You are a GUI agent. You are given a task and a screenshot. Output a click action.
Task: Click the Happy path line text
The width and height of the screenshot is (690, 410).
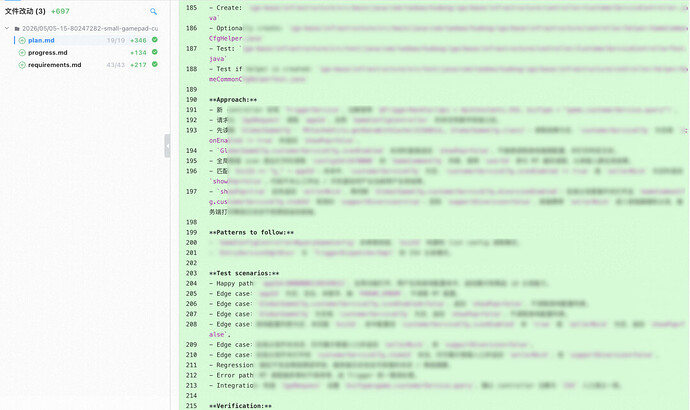[235, 284]
